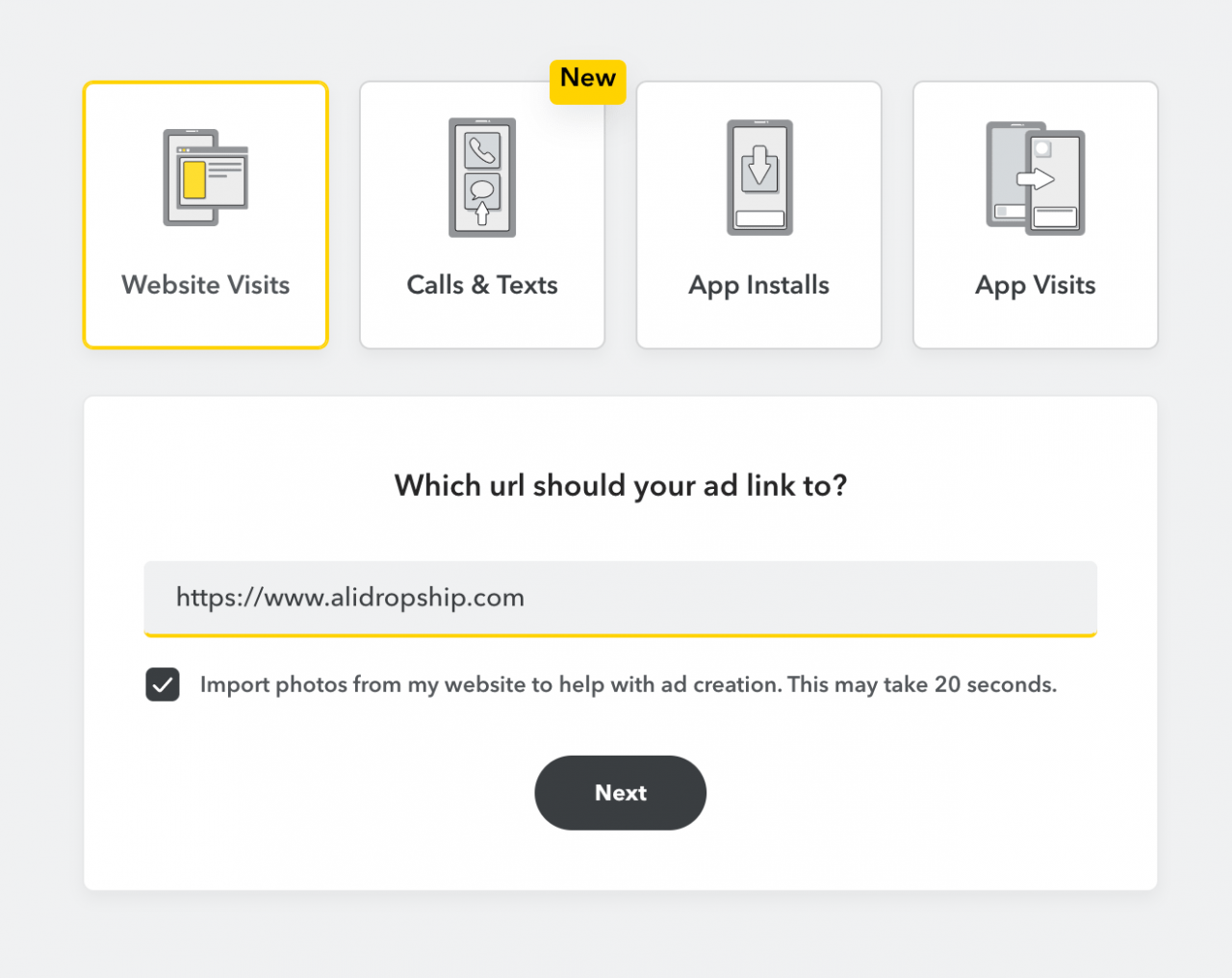The width and height of the screenshot is (1232, 978).
Task: Click the Calls & Texts phone illustration
Action: coord(482,178)
